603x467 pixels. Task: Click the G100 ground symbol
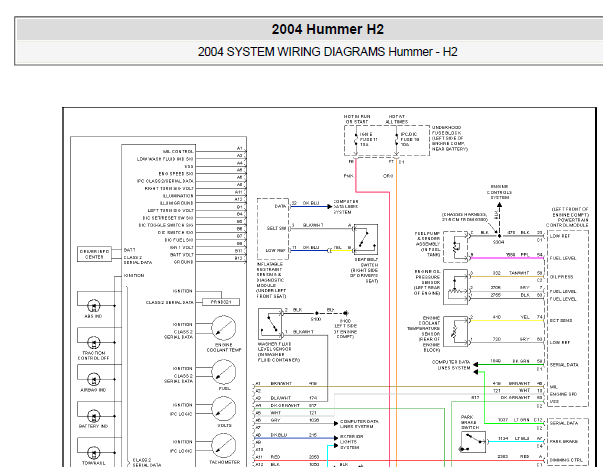point(346,313)
